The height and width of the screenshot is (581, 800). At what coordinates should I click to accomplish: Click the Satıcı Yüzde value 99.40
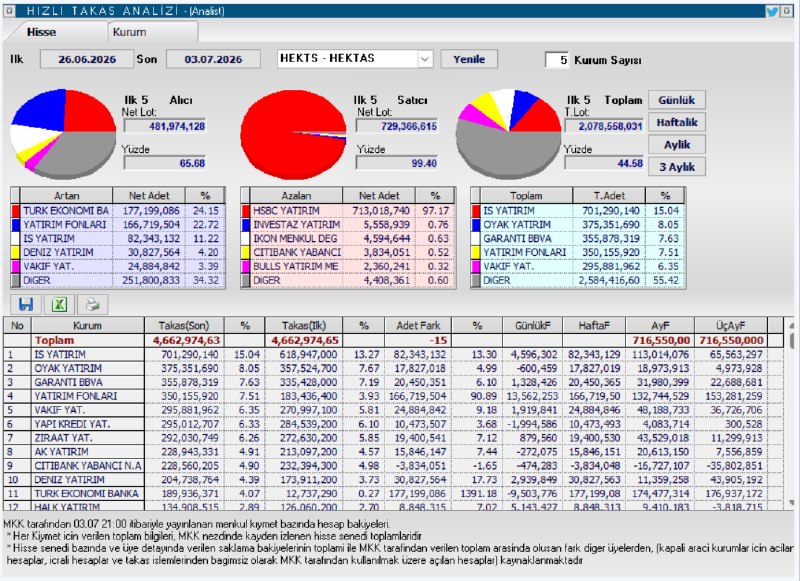point(397,163)
